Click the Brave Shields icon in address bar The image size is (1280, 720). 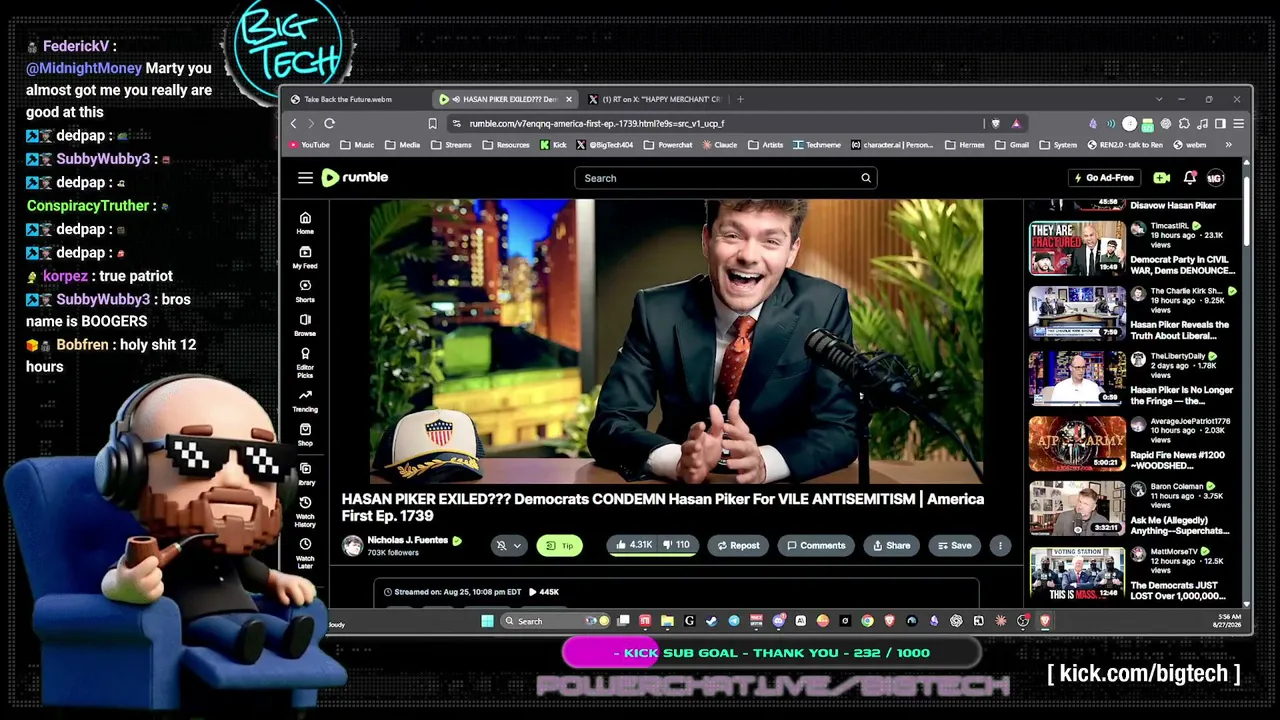click(x=996, y=124)
